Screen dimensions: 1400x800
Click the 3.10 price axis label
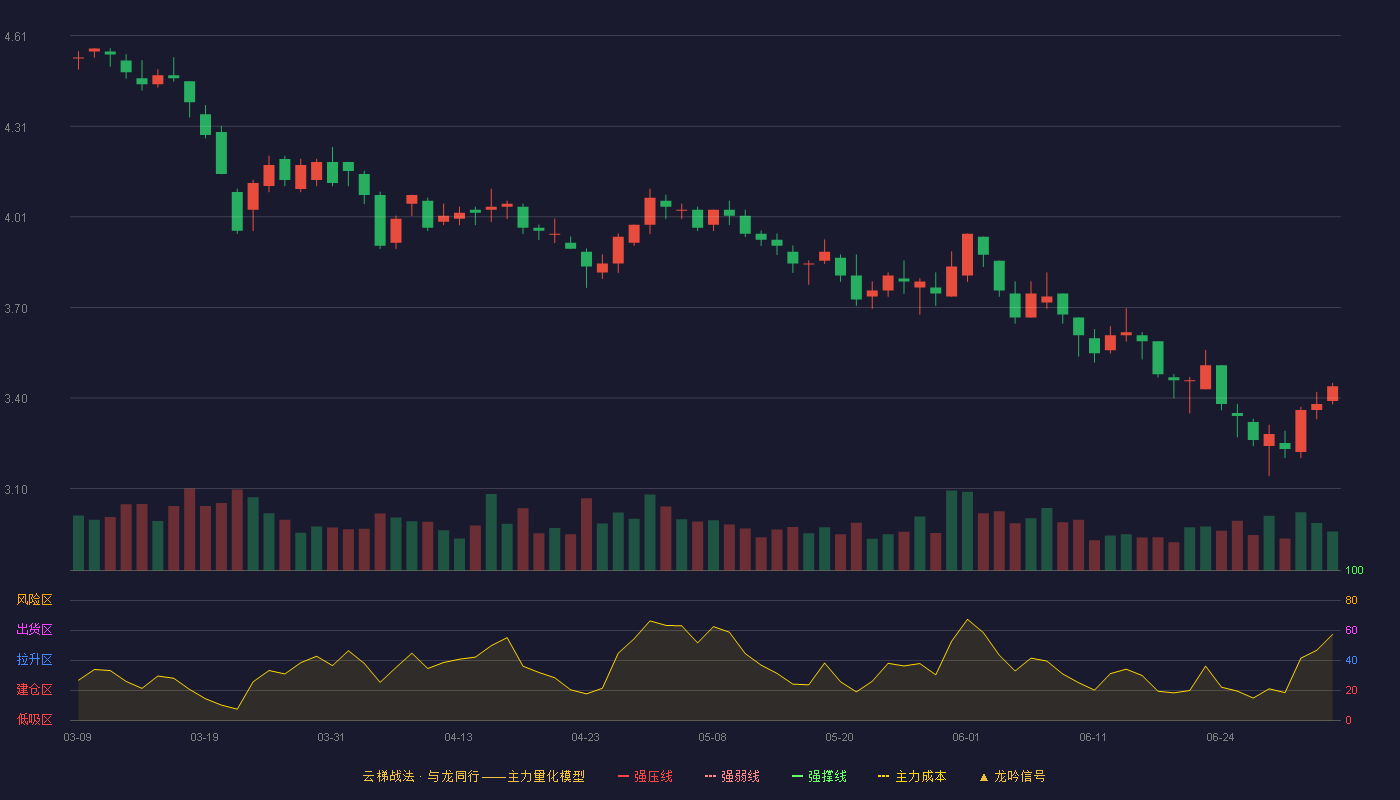click(16, 490)
